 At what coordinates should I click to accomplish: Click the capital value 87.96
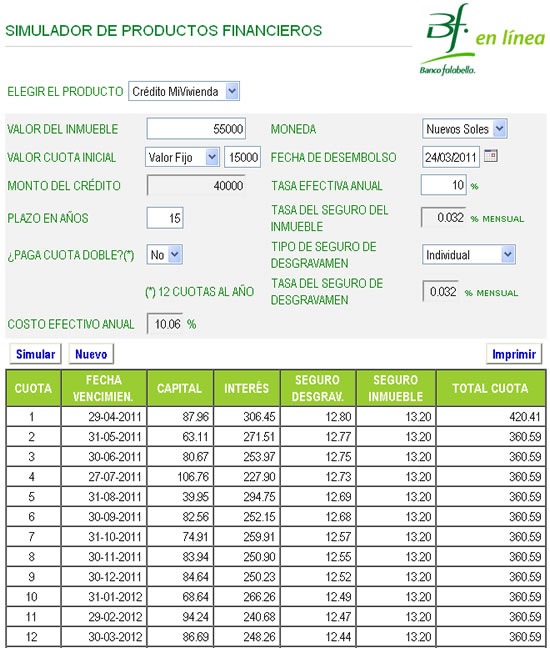(x=180, y=416)
